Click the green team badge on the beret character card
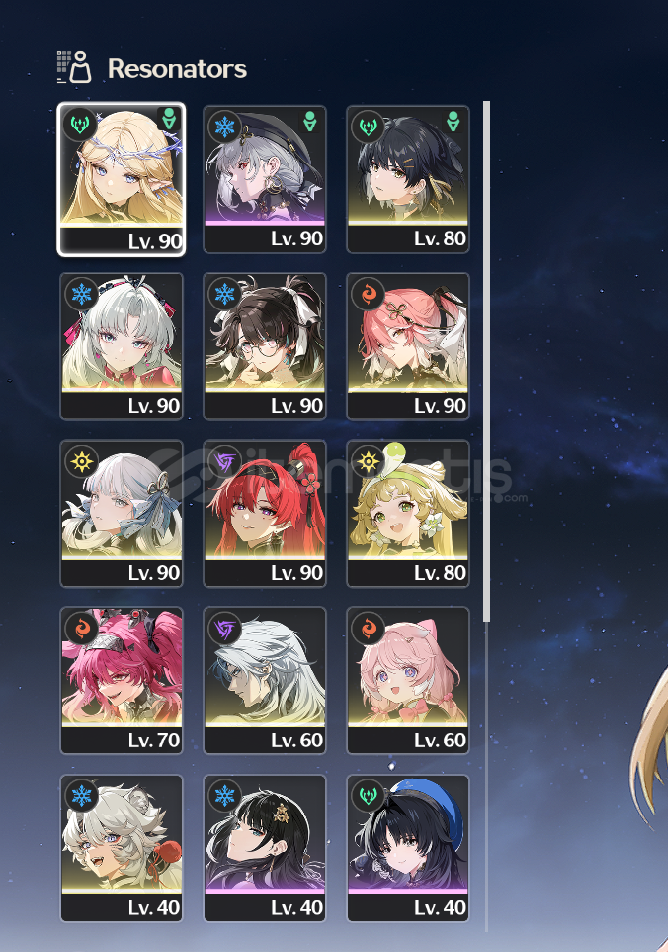The image size is (668, 952). point(310,121)
